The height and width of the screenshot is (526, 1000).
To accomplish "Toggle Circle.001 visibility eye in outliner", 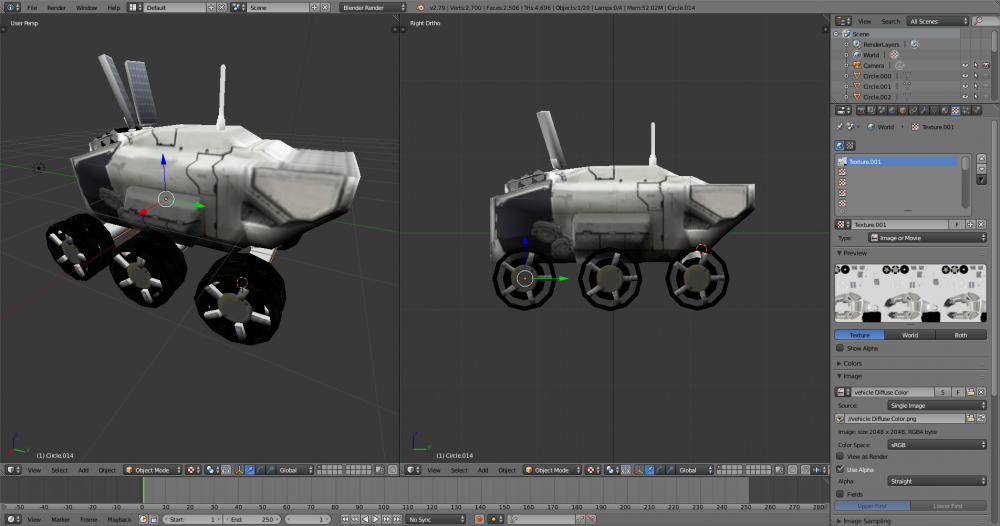I will (965, 86).
